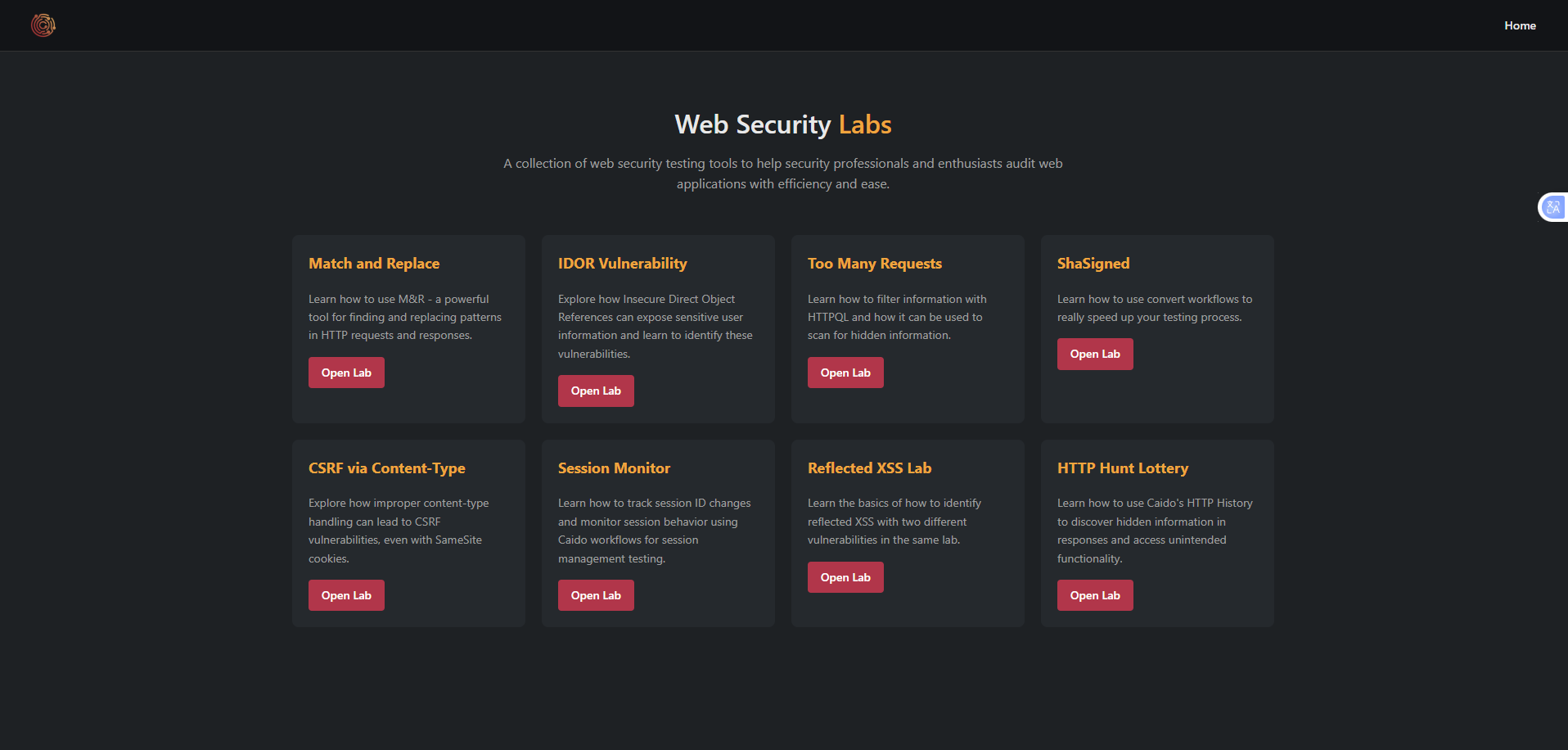Click the Session Monitor card title

(614, 468)
